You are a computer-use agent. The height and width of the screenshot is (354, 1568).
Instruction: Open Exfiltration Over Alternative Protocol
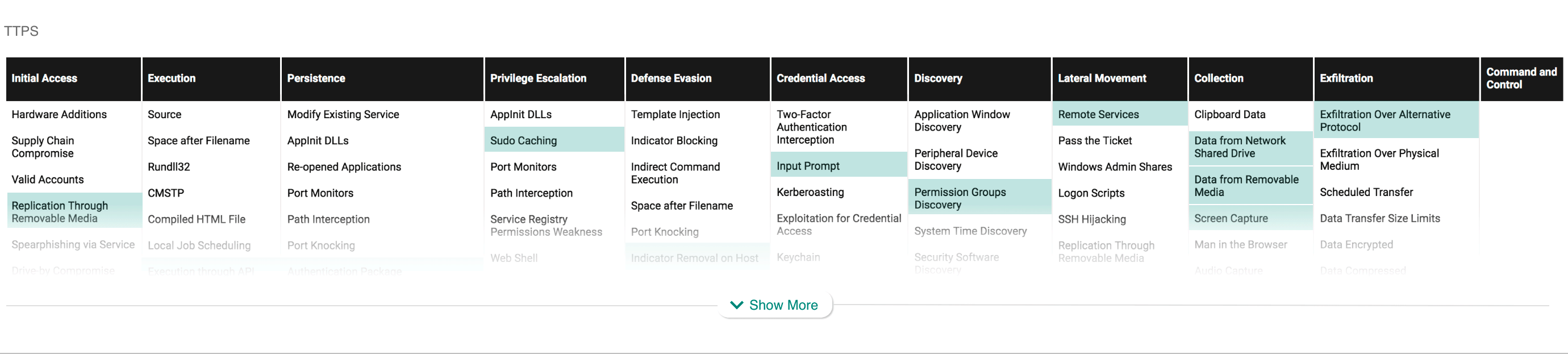[1397, 120]
